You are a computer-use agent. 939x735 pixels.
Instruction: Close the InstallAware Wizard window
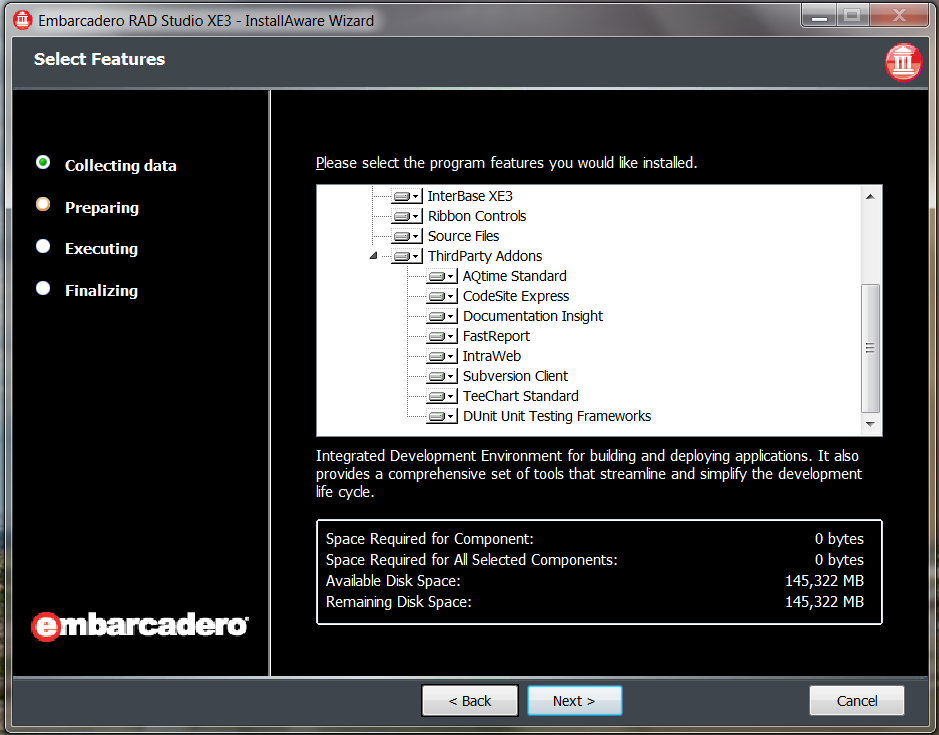899,16
